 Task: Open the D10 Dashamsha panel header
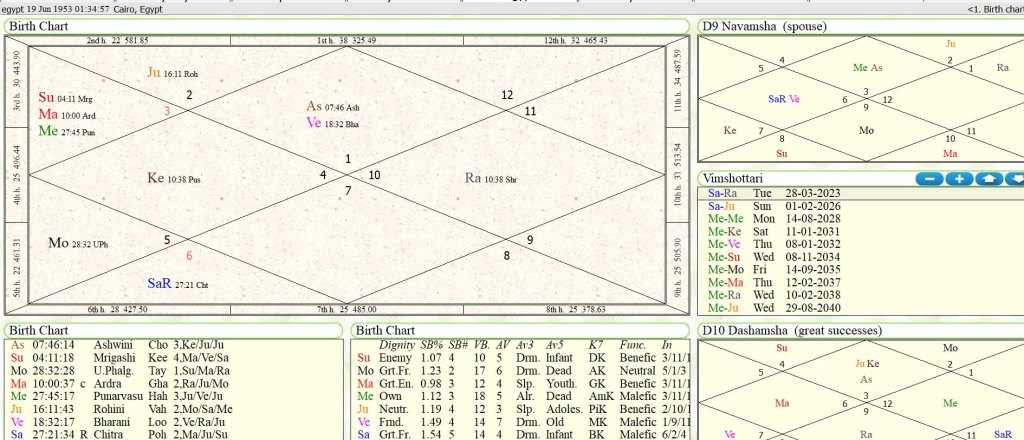788,330
